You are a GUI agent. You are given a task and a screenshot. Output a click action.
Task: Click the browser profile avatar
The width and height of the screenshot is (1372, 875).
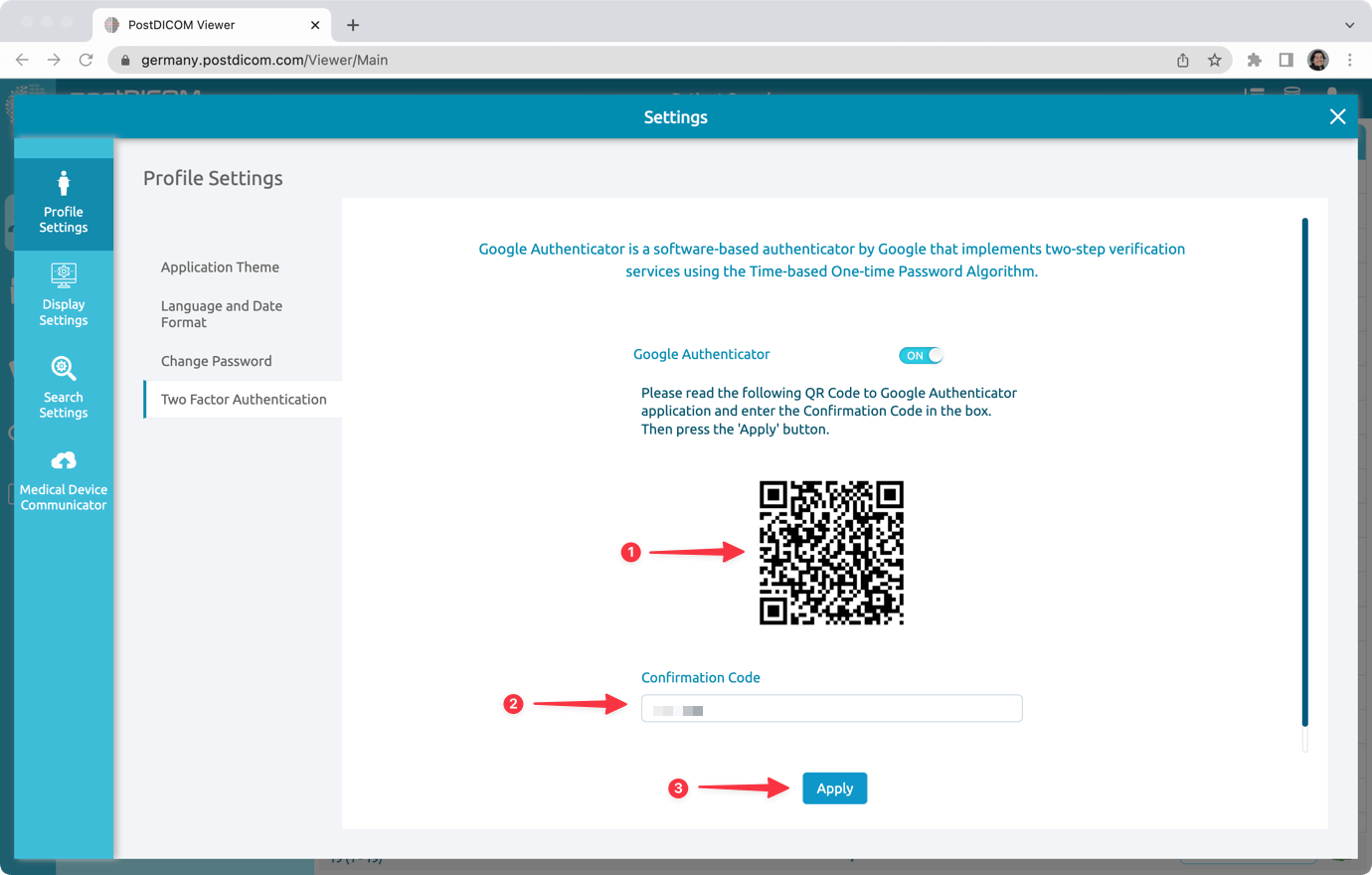tap(1318, 60)
